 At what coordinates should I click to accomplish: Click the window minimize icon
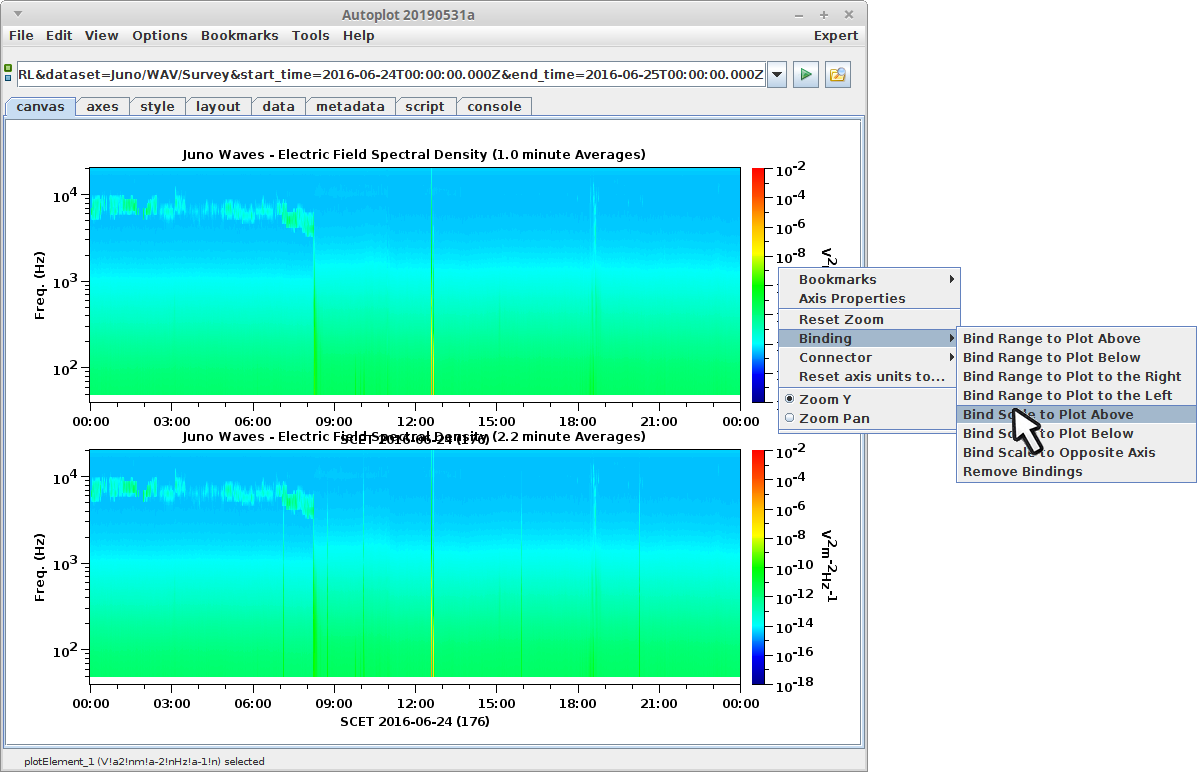799,15
